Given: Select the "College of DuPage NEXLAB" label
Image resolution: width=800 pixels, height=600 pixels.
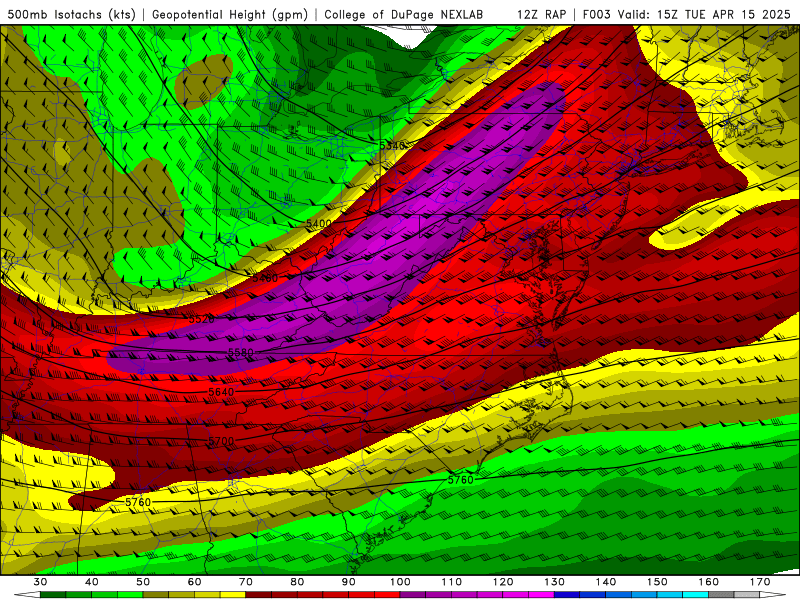Looking at the screenshot, I should pos(404,15).
